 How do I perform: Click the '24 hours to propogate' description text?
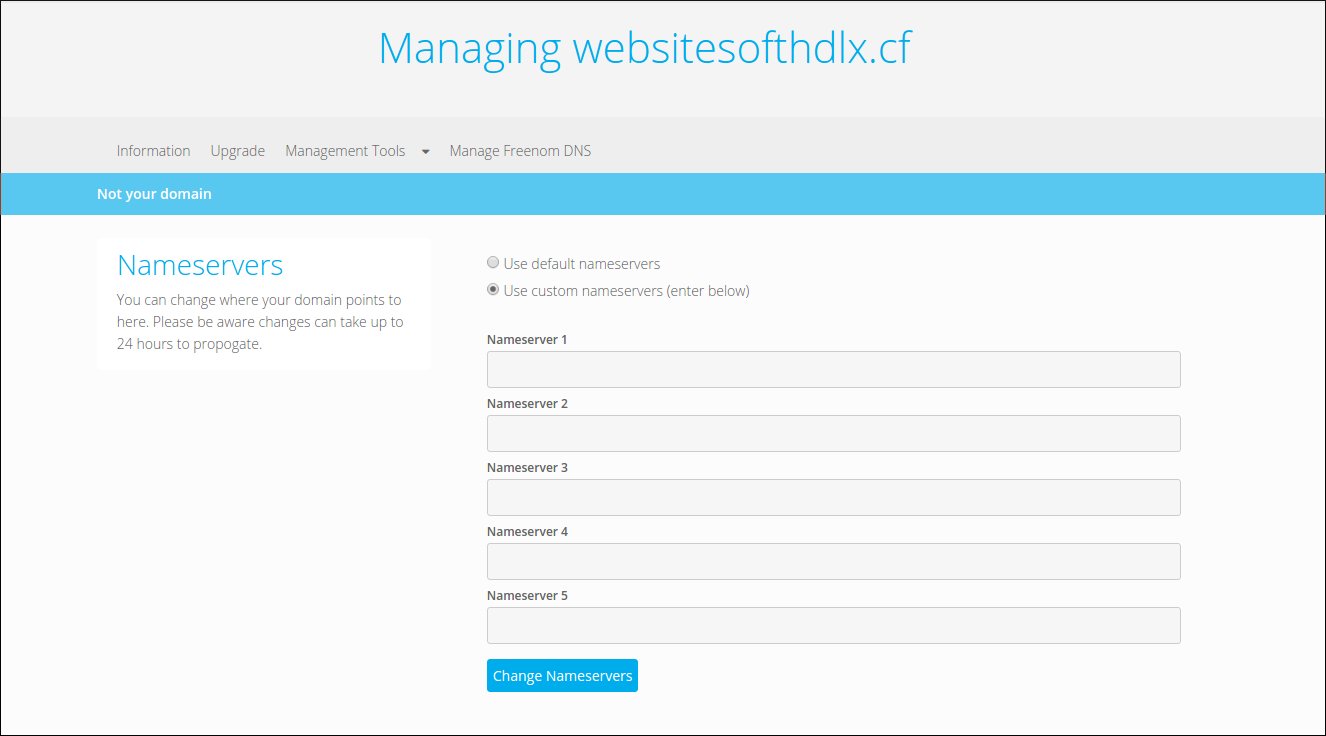click(x=189, y=344)
